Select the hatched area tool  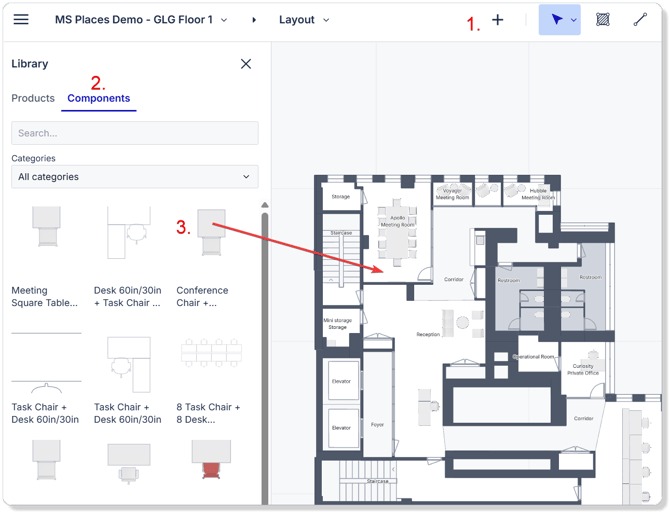pos(603,20)
